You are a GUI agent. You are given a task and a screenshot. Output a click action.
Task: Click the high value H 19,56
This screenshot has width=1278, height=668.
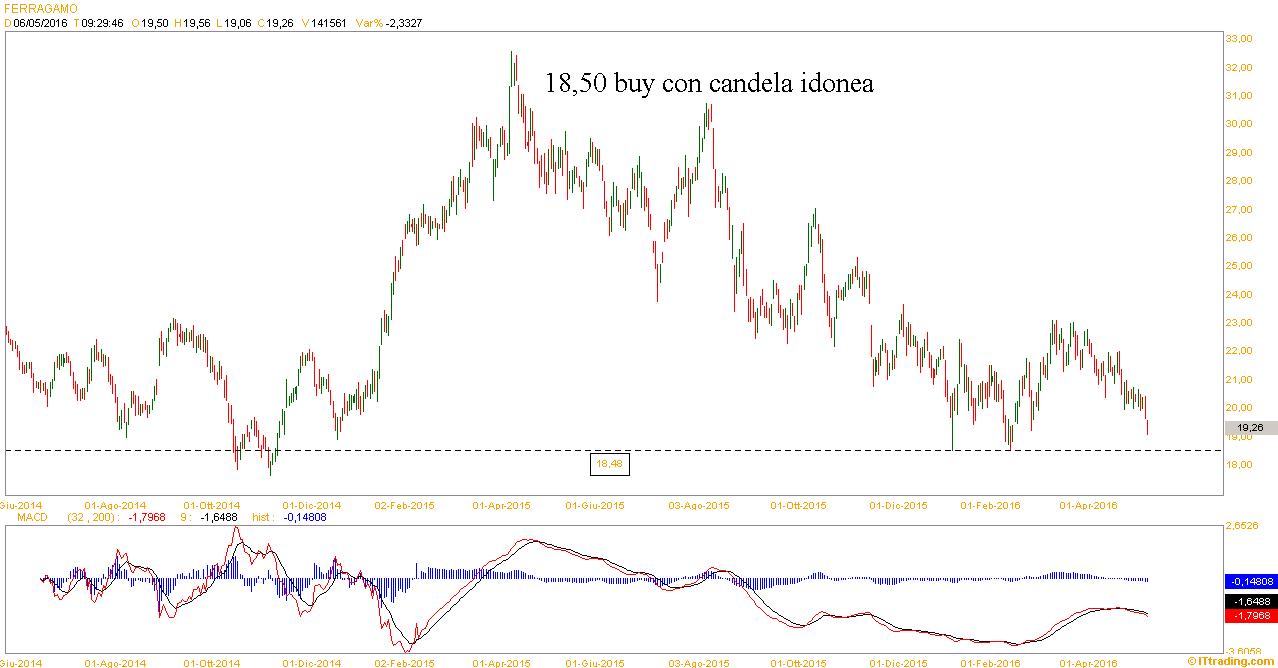192,22
